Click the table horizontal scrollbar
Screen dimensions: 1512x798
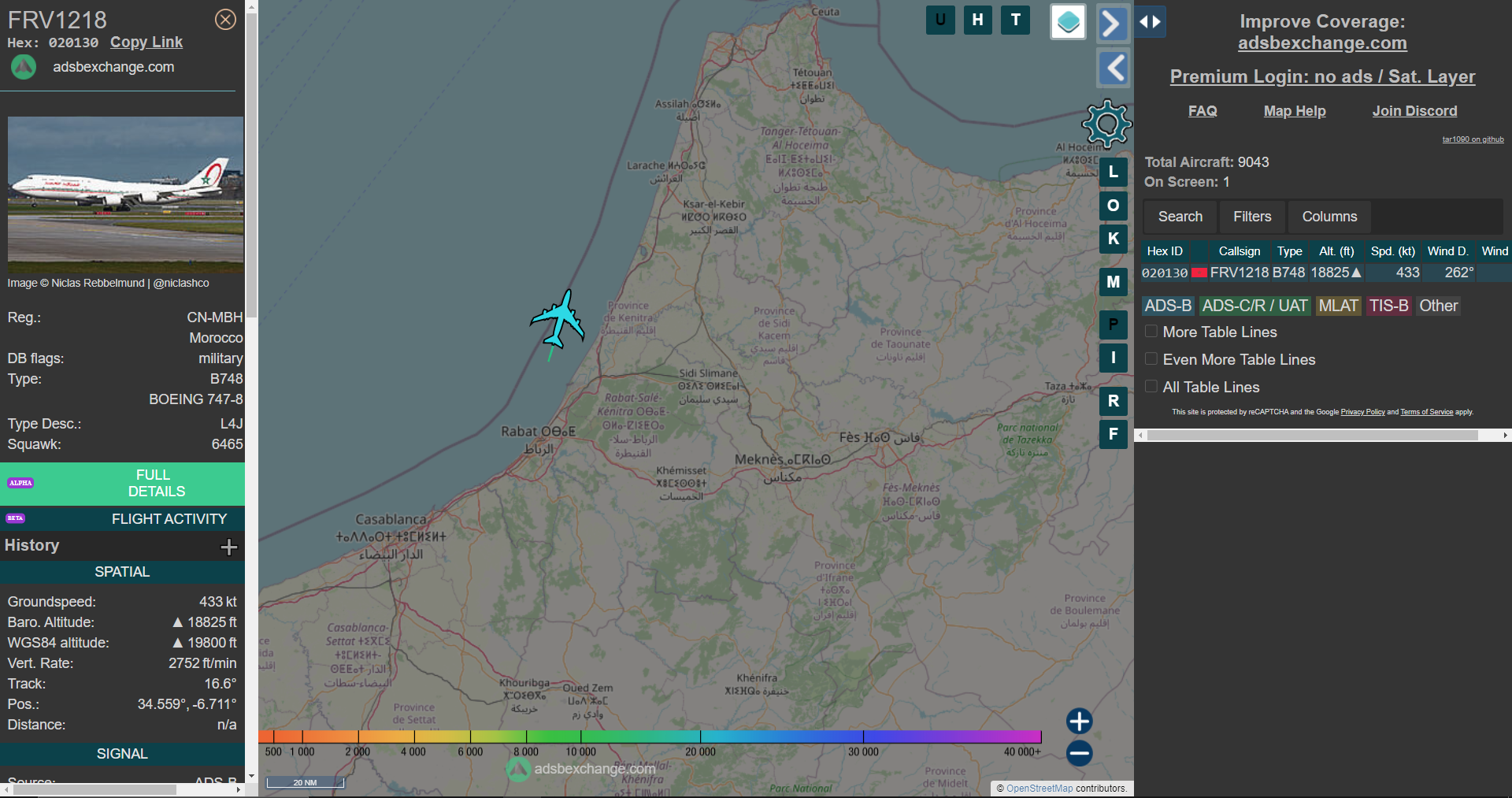pyautogui.click(x=1312, y=435)
